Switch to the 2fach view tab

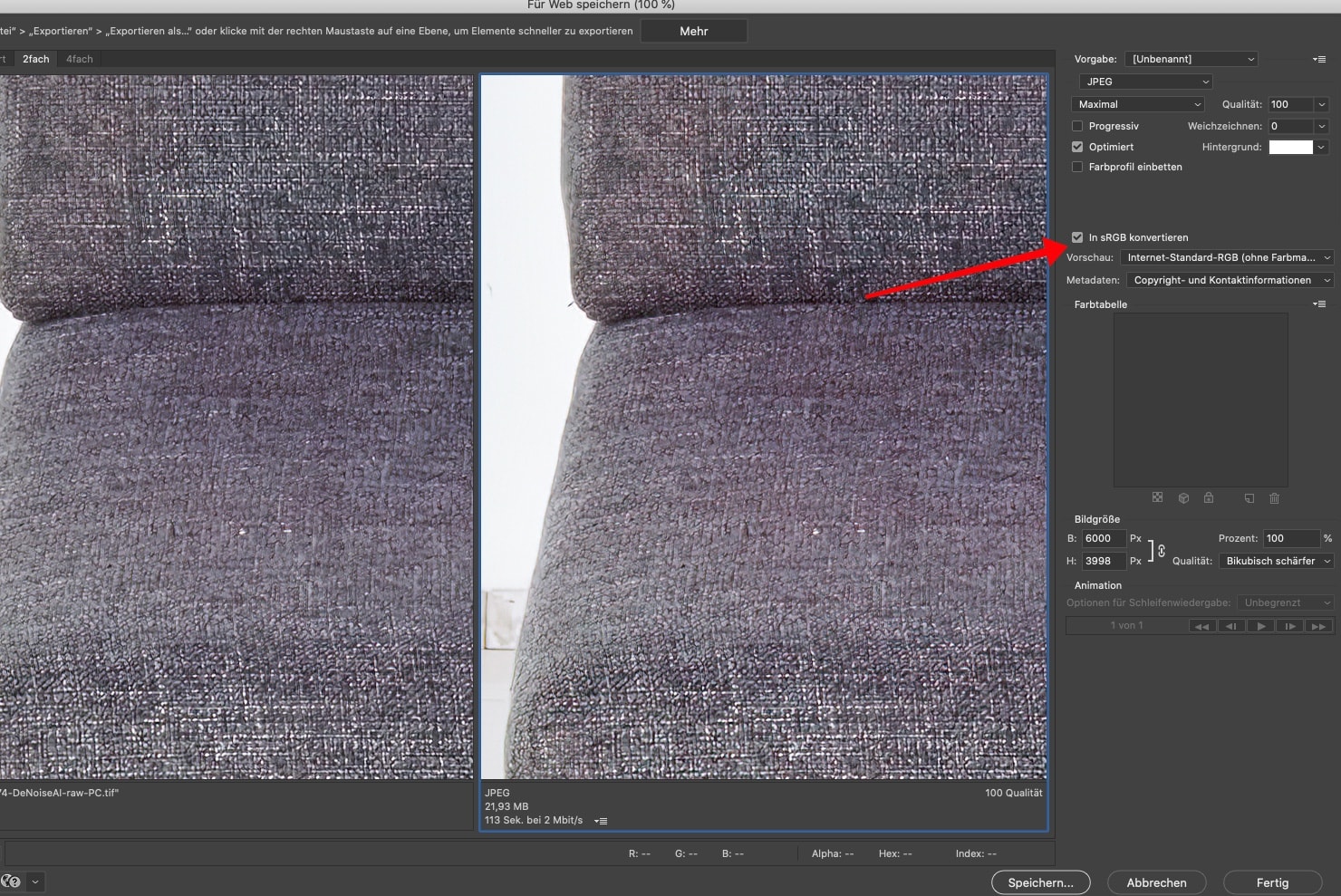36,59
